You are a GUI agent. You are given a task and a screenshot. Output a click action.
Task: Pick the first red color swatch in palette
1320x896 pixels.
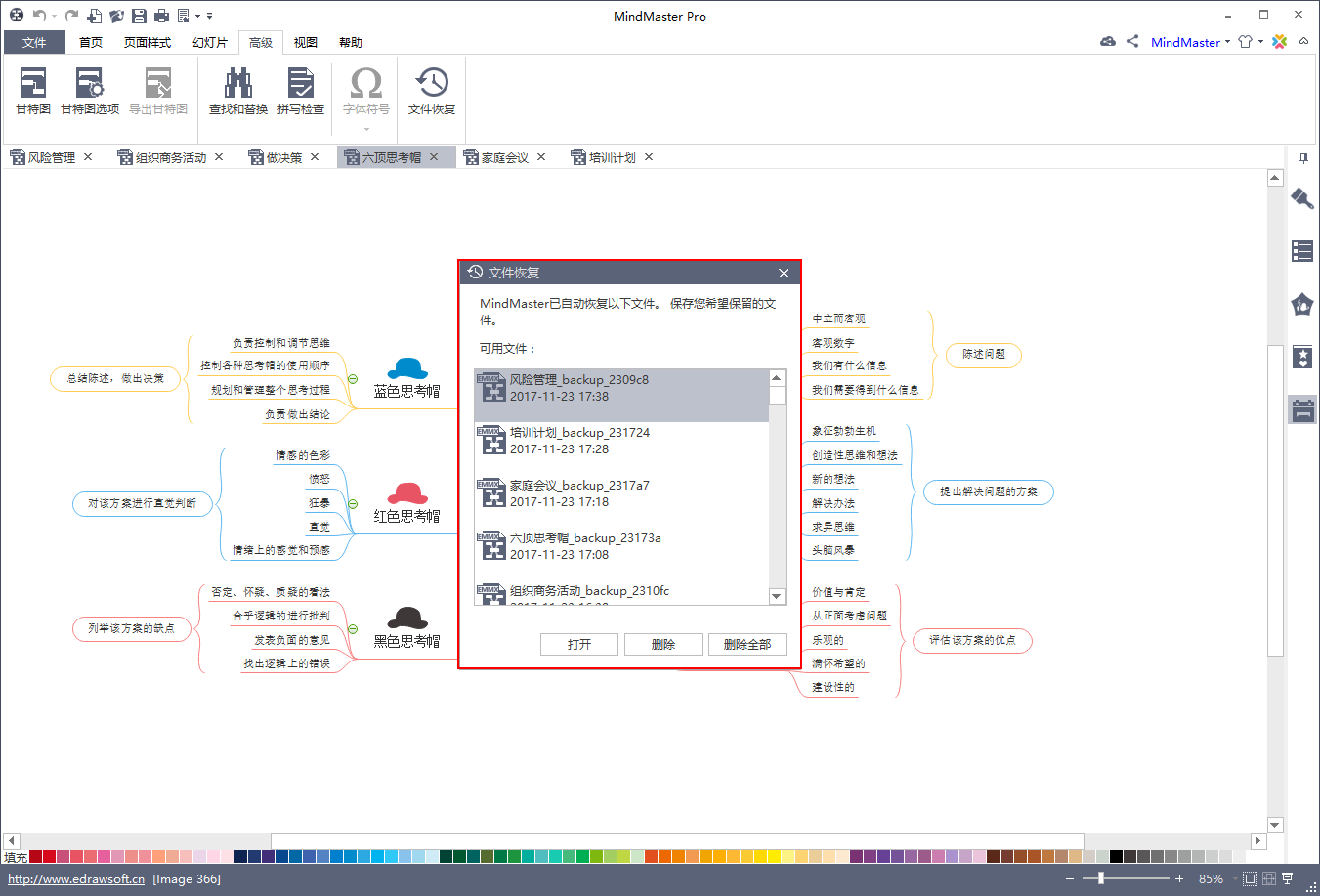coord(36,857)
